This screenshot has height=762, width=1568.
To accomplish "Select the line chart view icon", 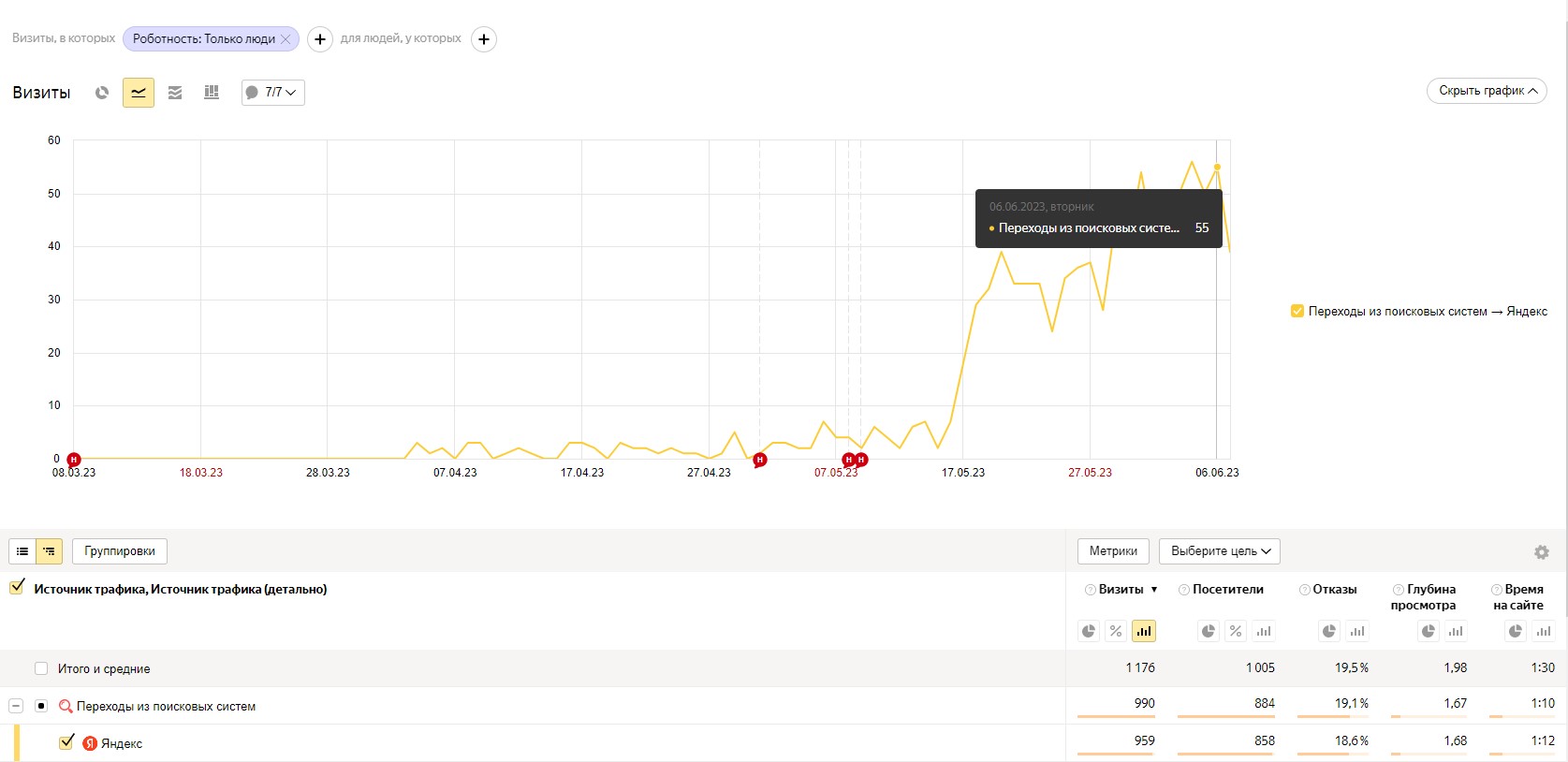I will 139,93.
